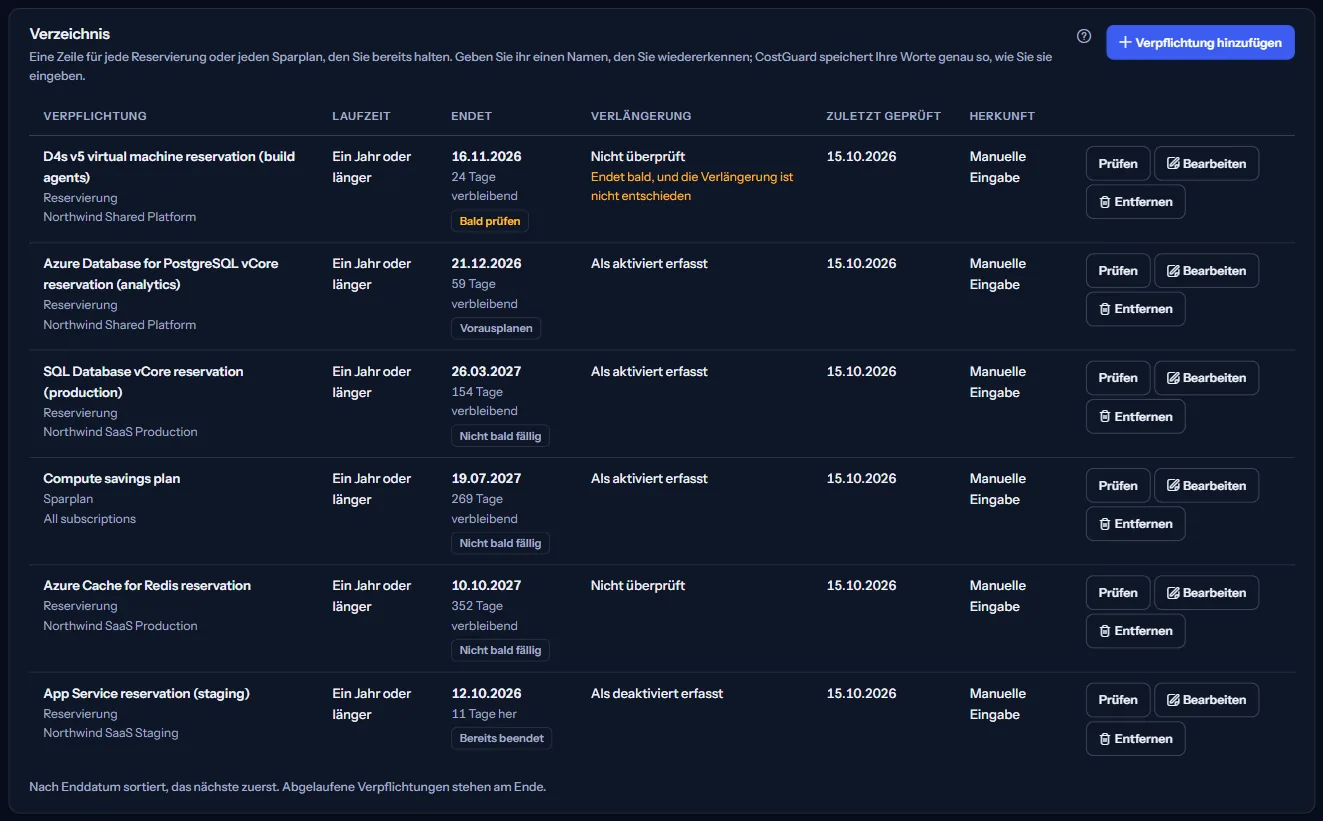Edit the SQL Database vCore reservation
Screen dimensions: 1323x821
coord(1206,378)
